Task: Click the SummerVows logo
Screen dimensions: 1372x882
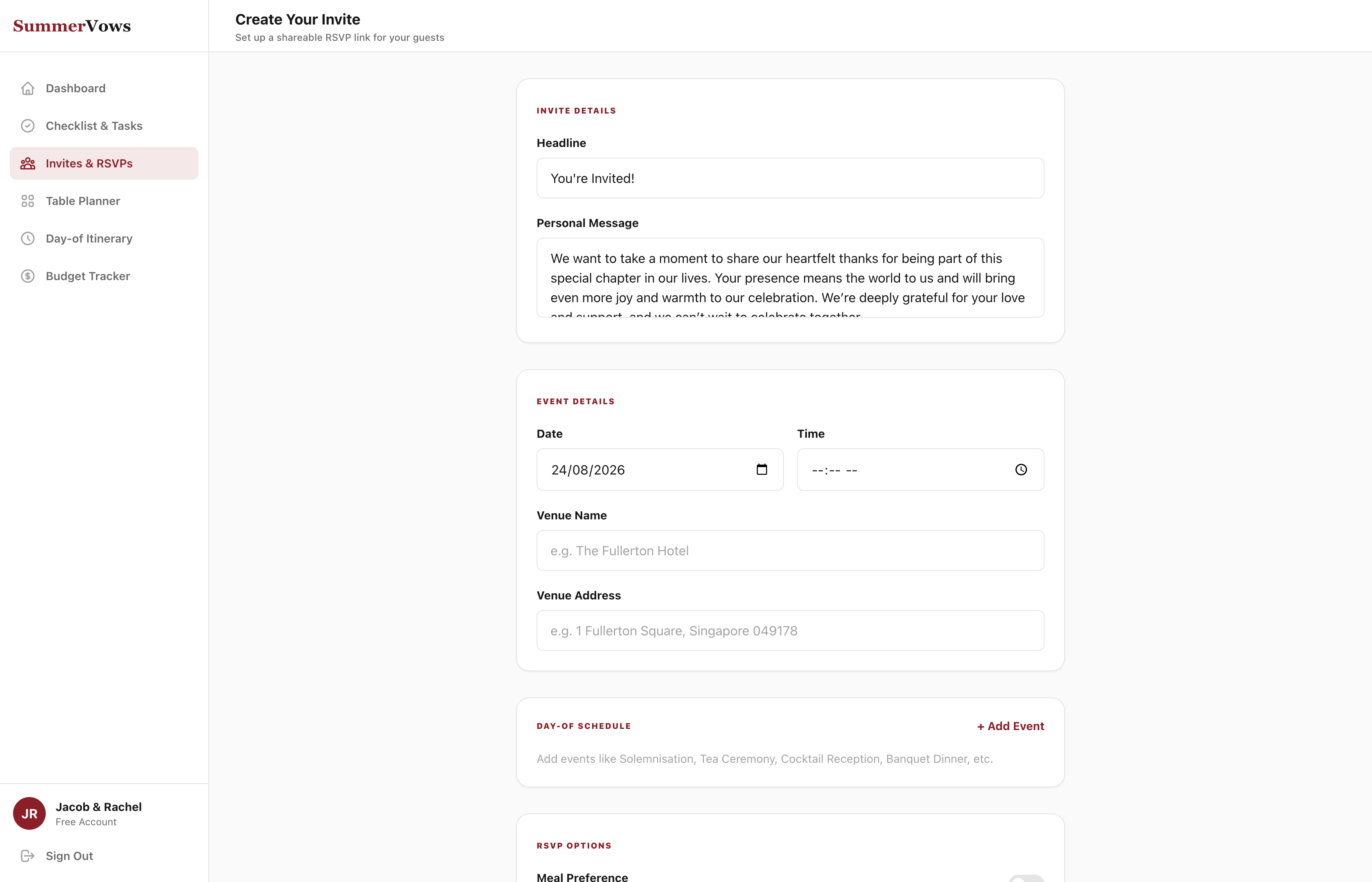Action: click(72, 26)
